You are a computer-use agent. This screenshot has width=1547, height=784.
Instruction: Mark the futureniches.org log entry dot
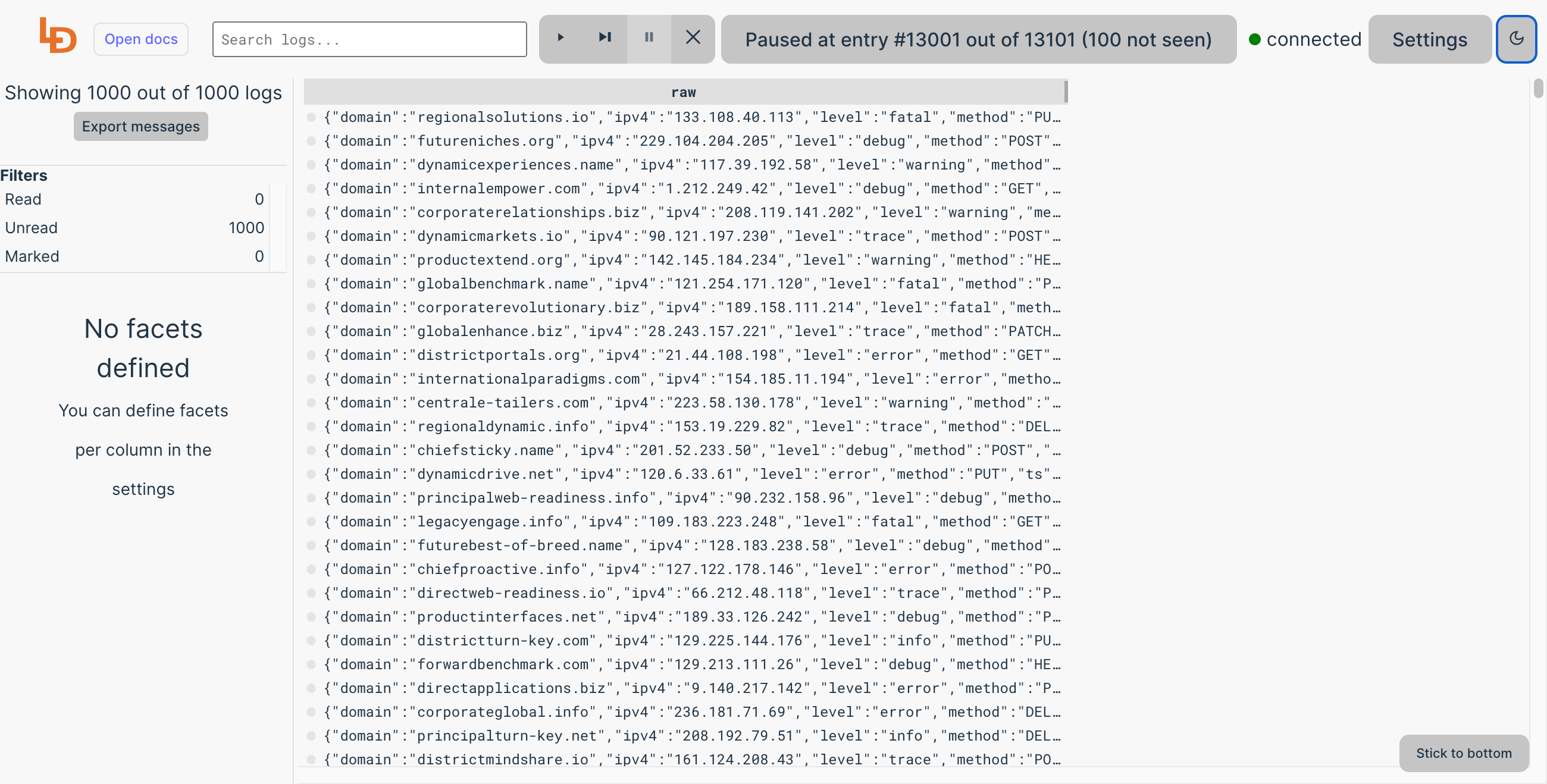pos(311,141)
